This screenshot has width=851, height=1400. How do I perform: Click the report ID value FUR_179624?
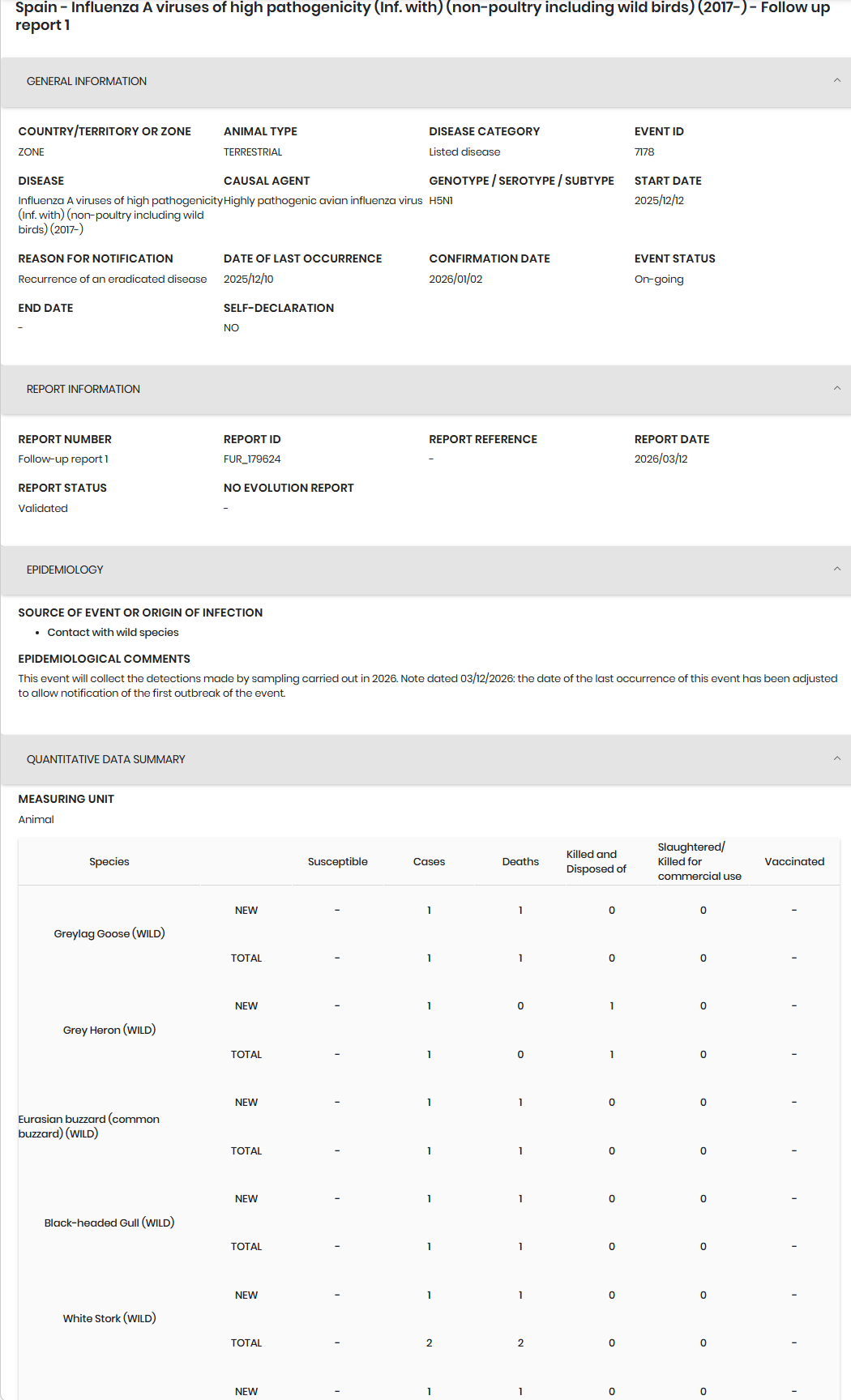252,459
